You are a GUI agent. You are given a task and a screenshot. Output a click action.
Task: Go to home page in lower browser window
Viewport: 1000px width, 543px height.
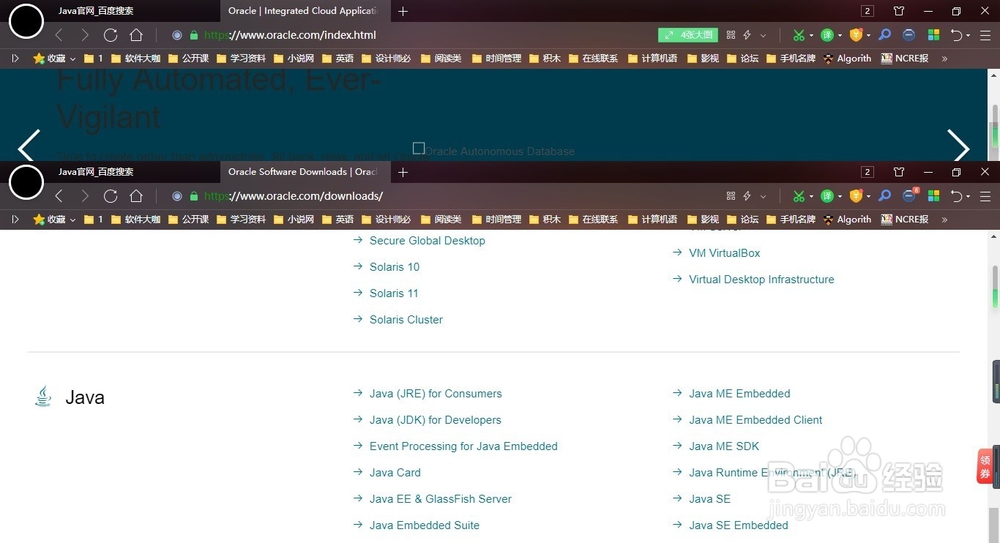(136, 196)
